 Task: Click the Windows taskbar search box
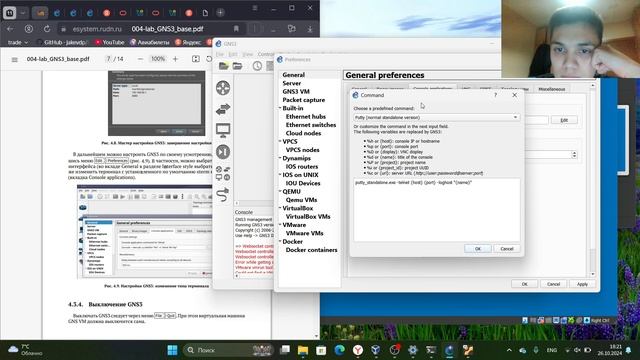[228, 350]
